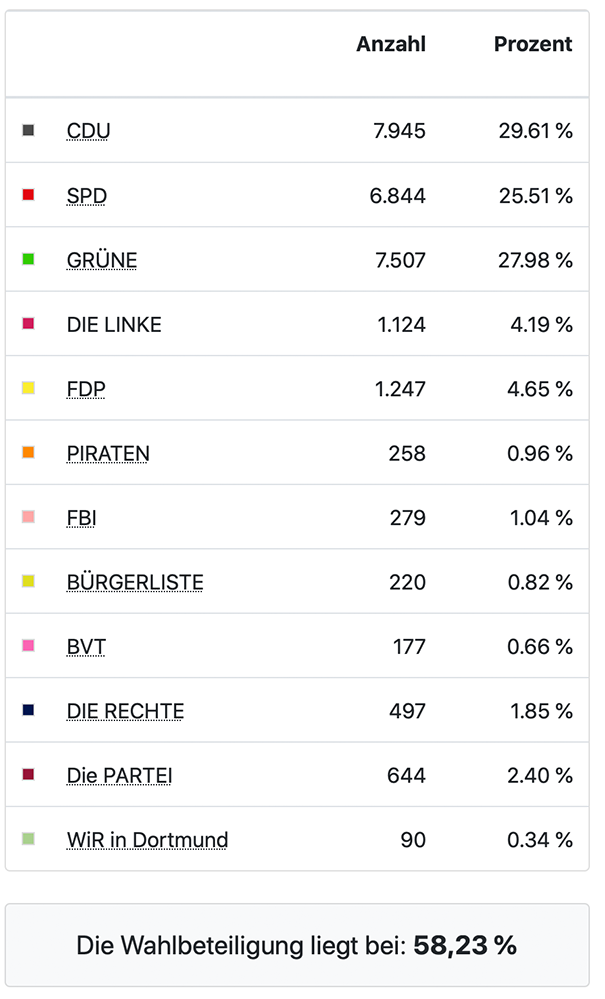The width and height of the screenshot is (605, 999).
Task: Click the FDP abbreviation
Action: point(86,389)
